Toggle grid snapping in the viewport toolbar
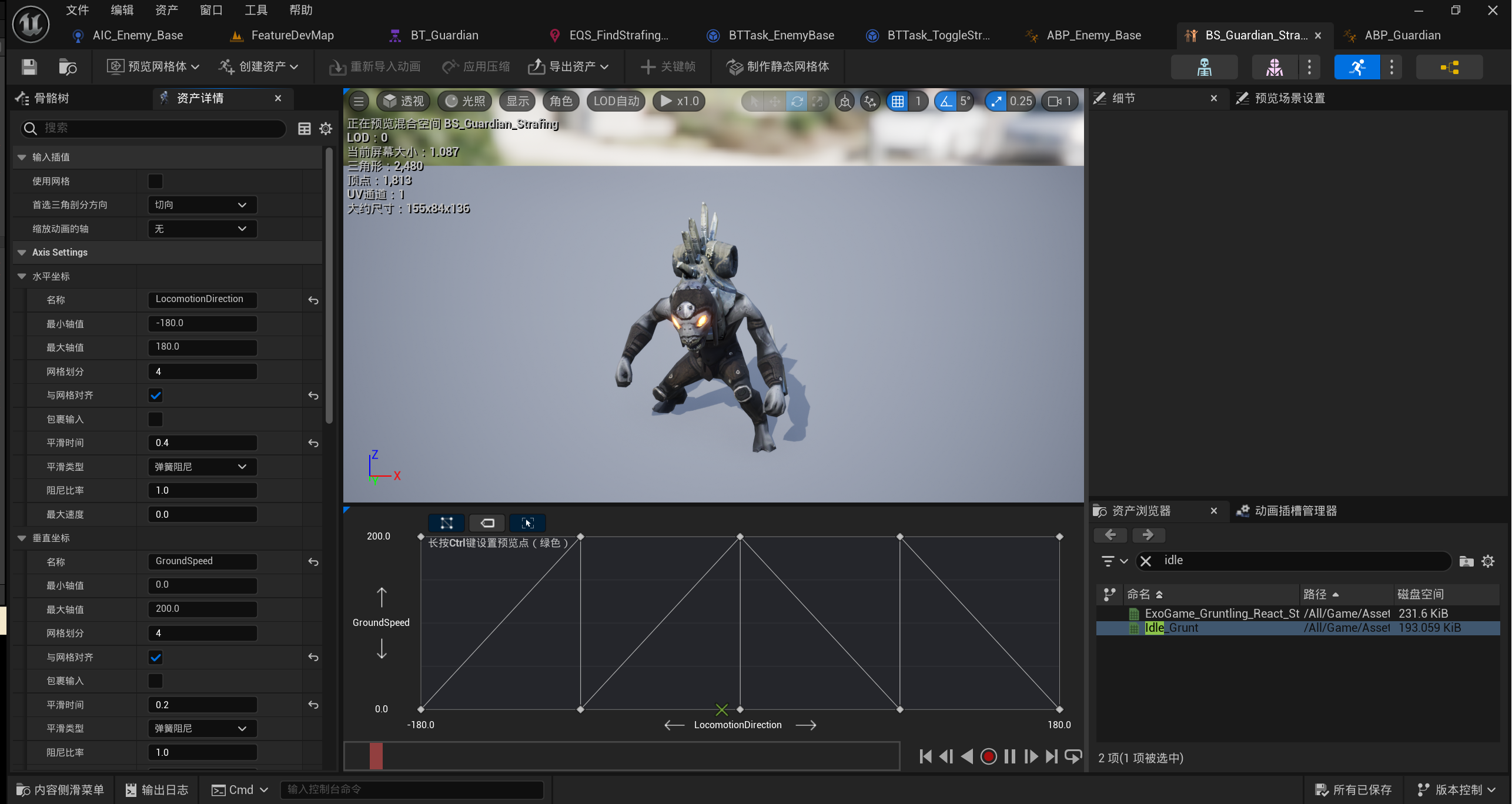The width and height of the screenshot is (1512, 804). pos(897,101)
